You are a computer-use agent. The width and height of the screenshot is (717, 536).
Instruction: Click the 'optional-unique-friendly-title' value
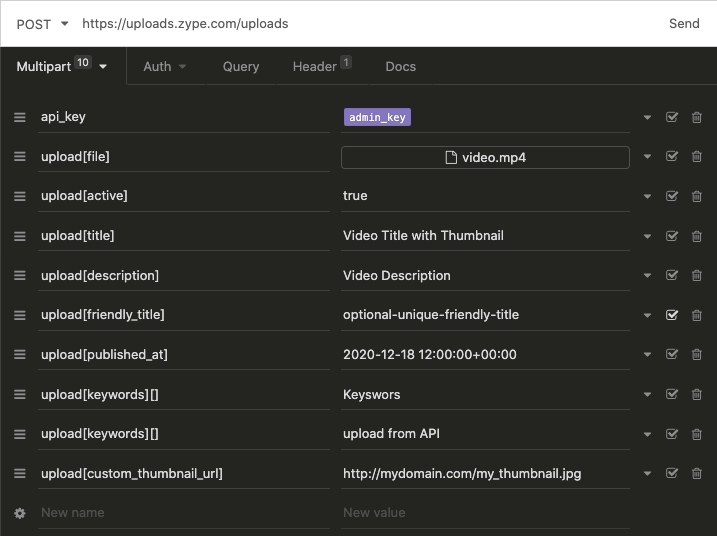pyautogui.click(x=431, y=315)
